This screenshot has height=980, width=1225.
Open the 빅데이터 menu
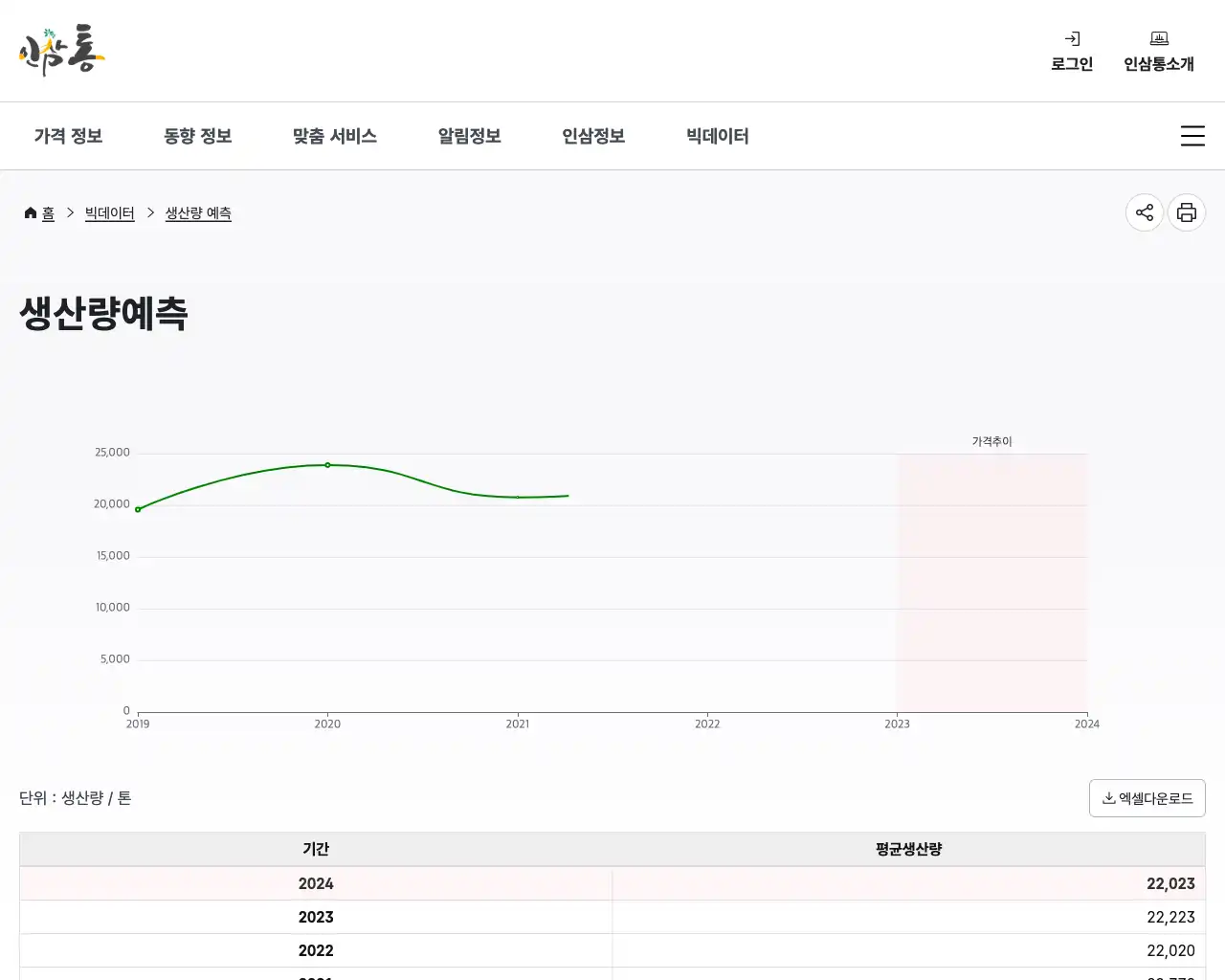[x=718, y=136]
